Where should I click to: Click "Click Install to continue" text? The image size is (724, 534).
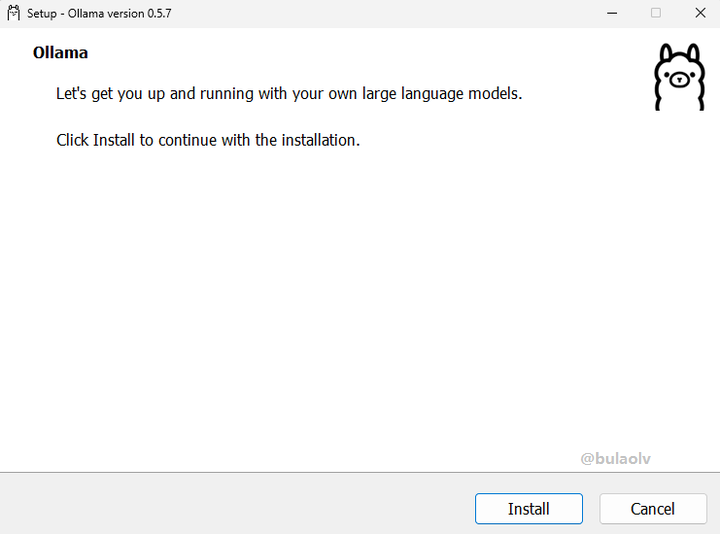[x=208, y=140]
